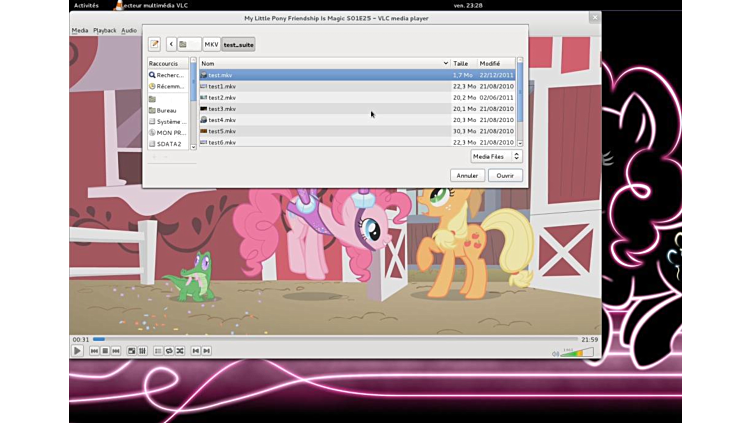Viewport: 752px width, 423px height.
Task: Click the Ouvrir button
Action: click(505, 175)
